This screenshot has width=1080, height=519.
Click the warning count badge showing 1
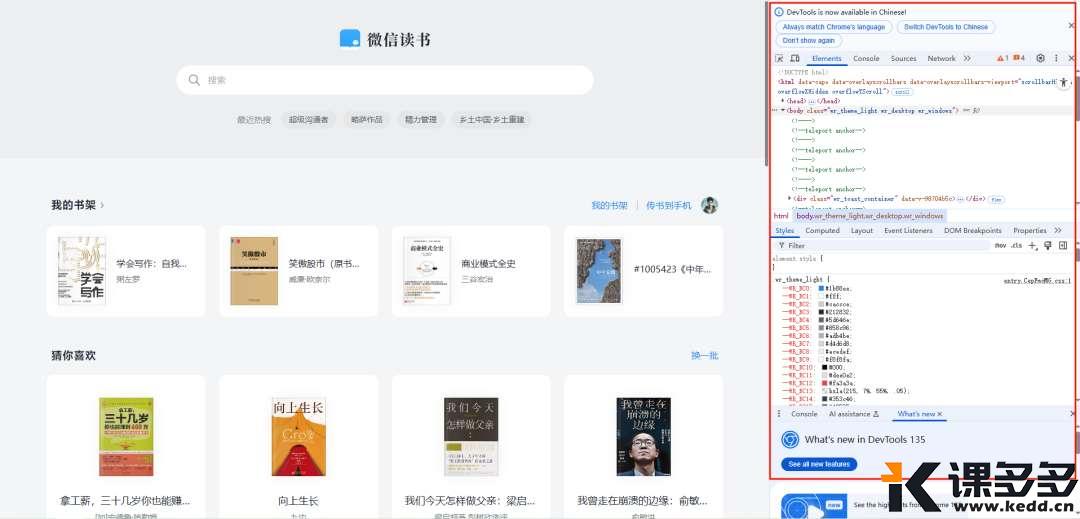coord(1002,59)
